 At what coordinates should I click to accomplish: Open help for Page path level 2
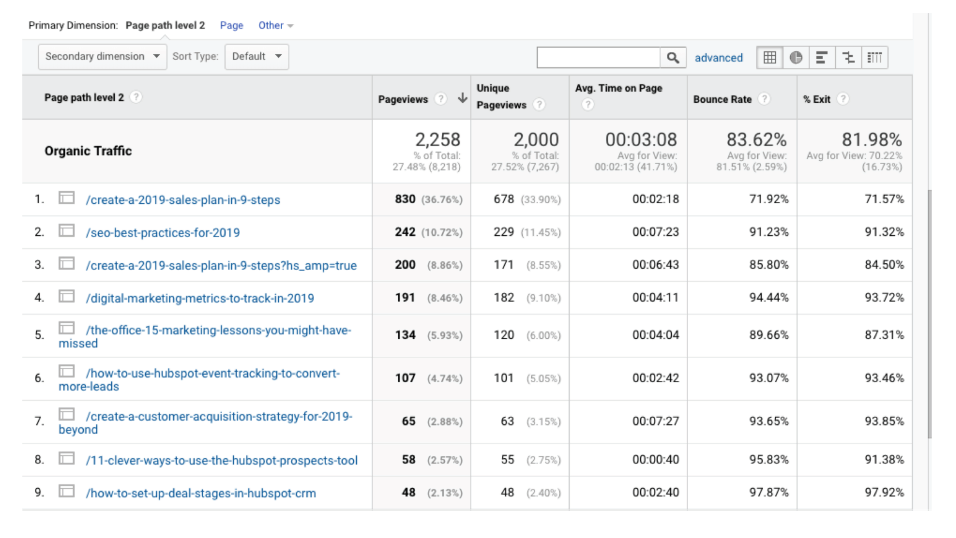click(x=136, y=97)
